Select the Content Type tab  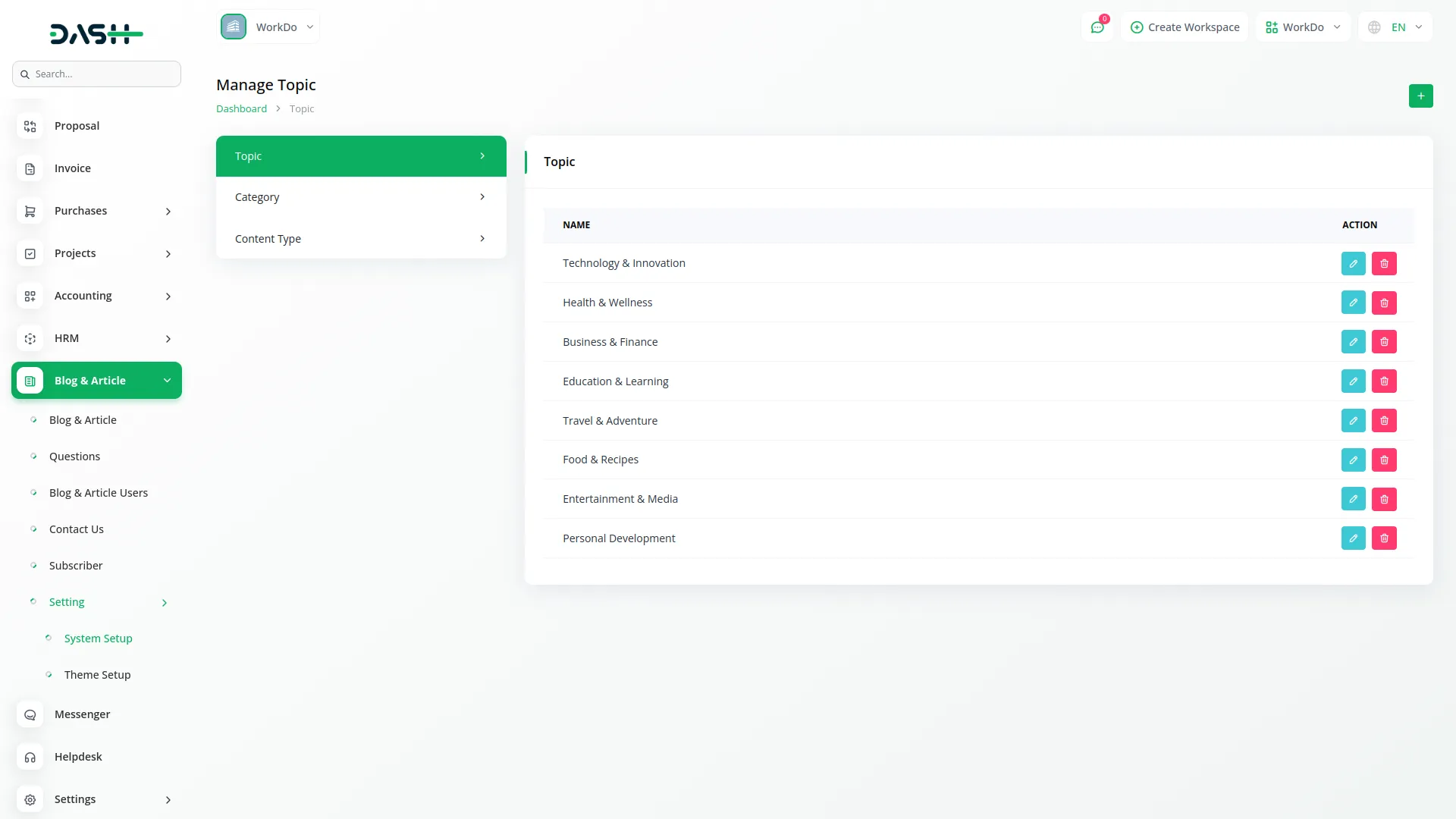361,239
